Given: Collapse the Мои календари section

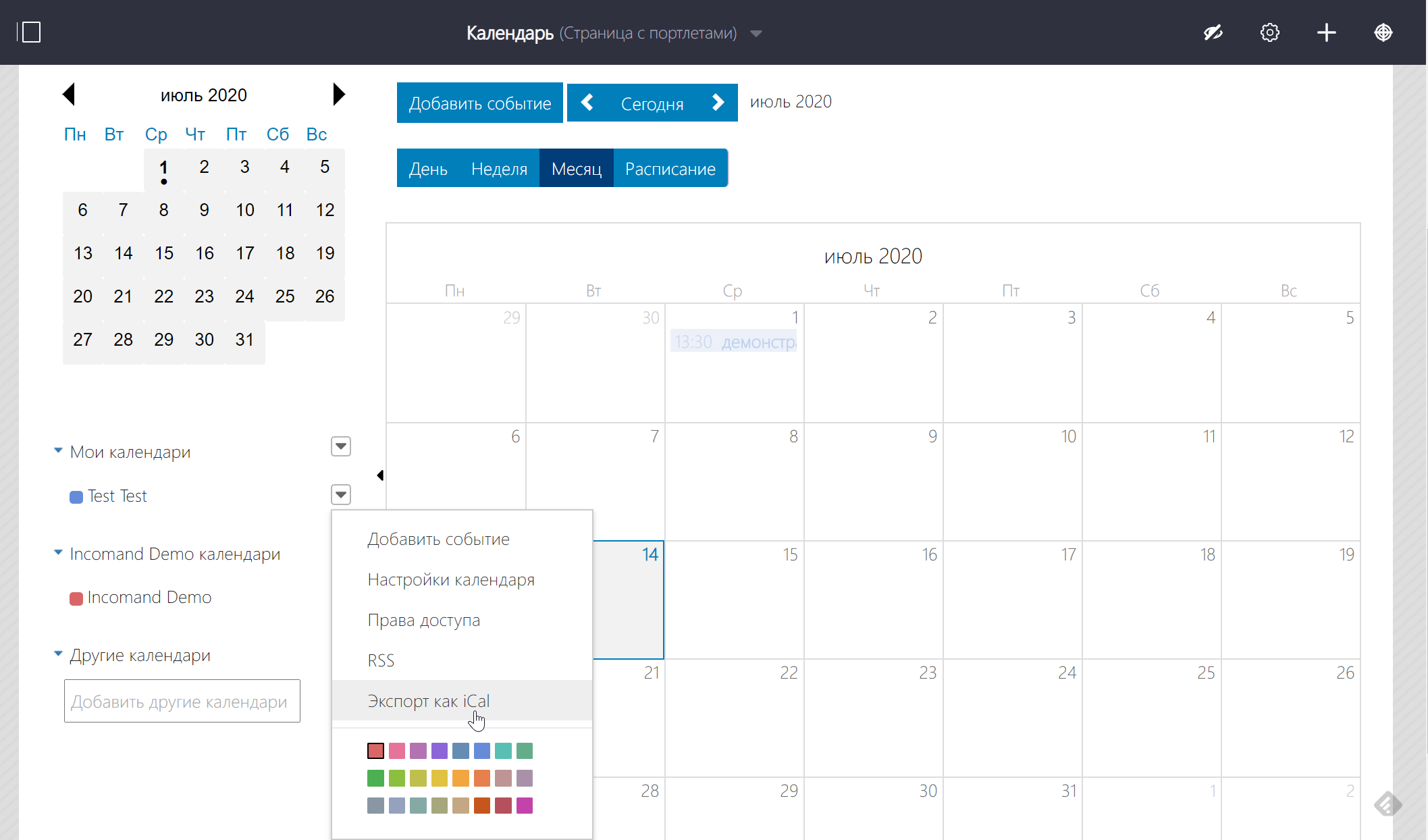Looking at the screenshot, I should tap(58, 450).
